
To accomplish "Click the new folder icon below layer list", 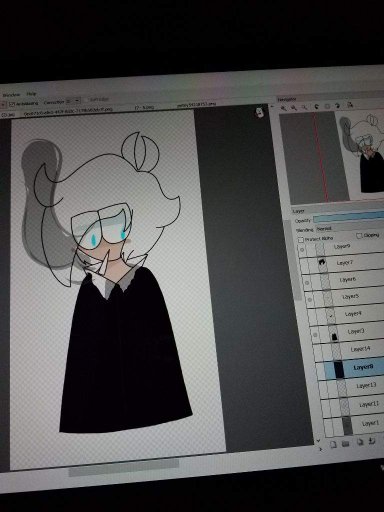I will click(x=345, y=443).
